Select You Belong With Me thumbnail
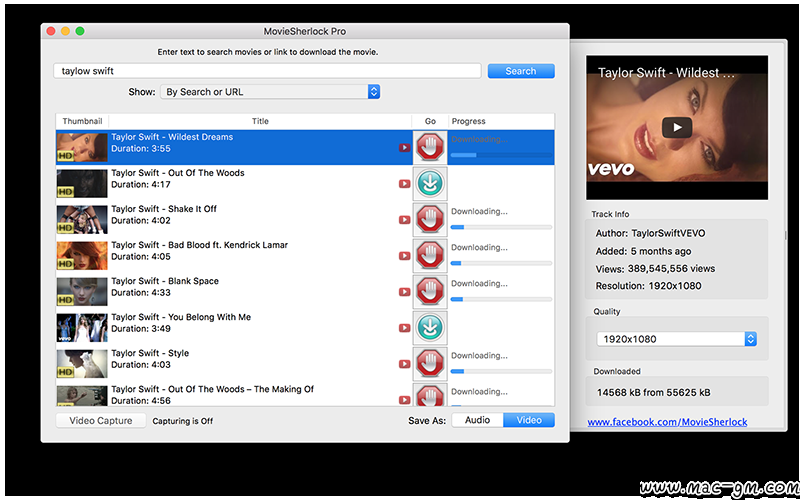800x500 pixels. (x=82, y=328)
